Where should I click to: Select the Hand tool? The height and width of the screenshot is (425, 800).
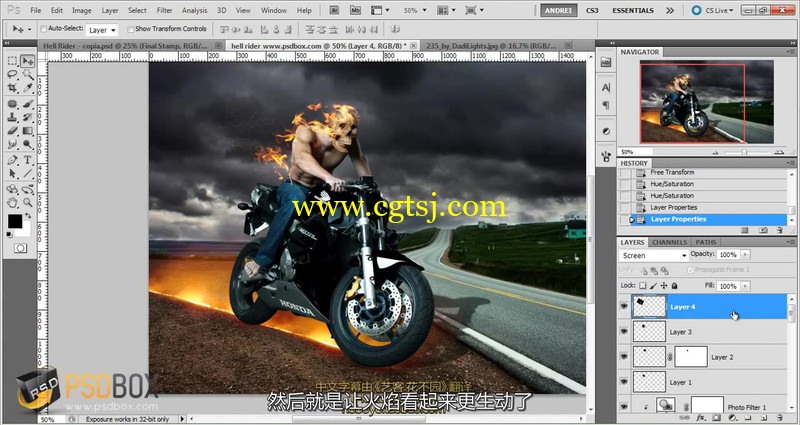pos(13,203)
